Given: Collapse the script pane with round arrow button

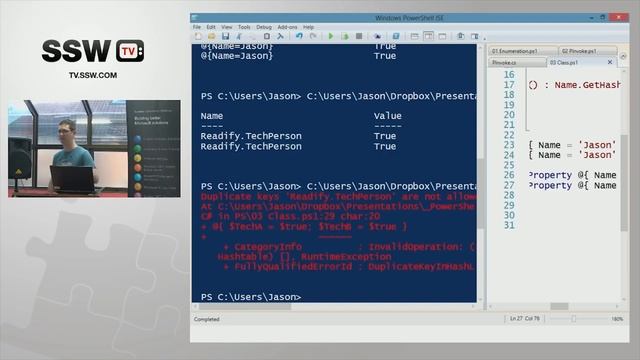Looking at the screenshot, I should 623,56.
